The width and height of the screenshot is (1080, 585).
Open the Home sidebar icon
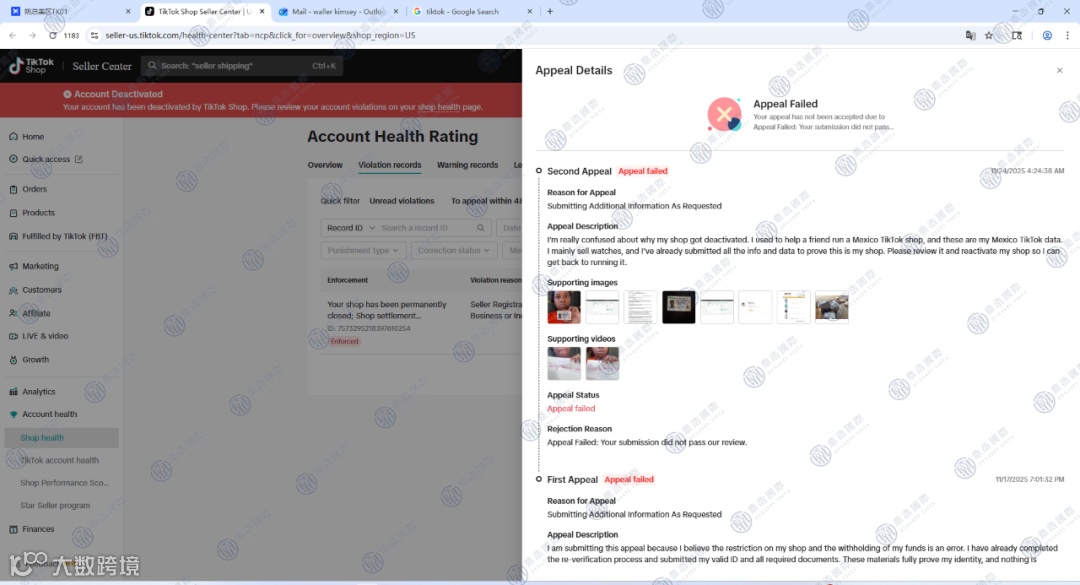13,136
